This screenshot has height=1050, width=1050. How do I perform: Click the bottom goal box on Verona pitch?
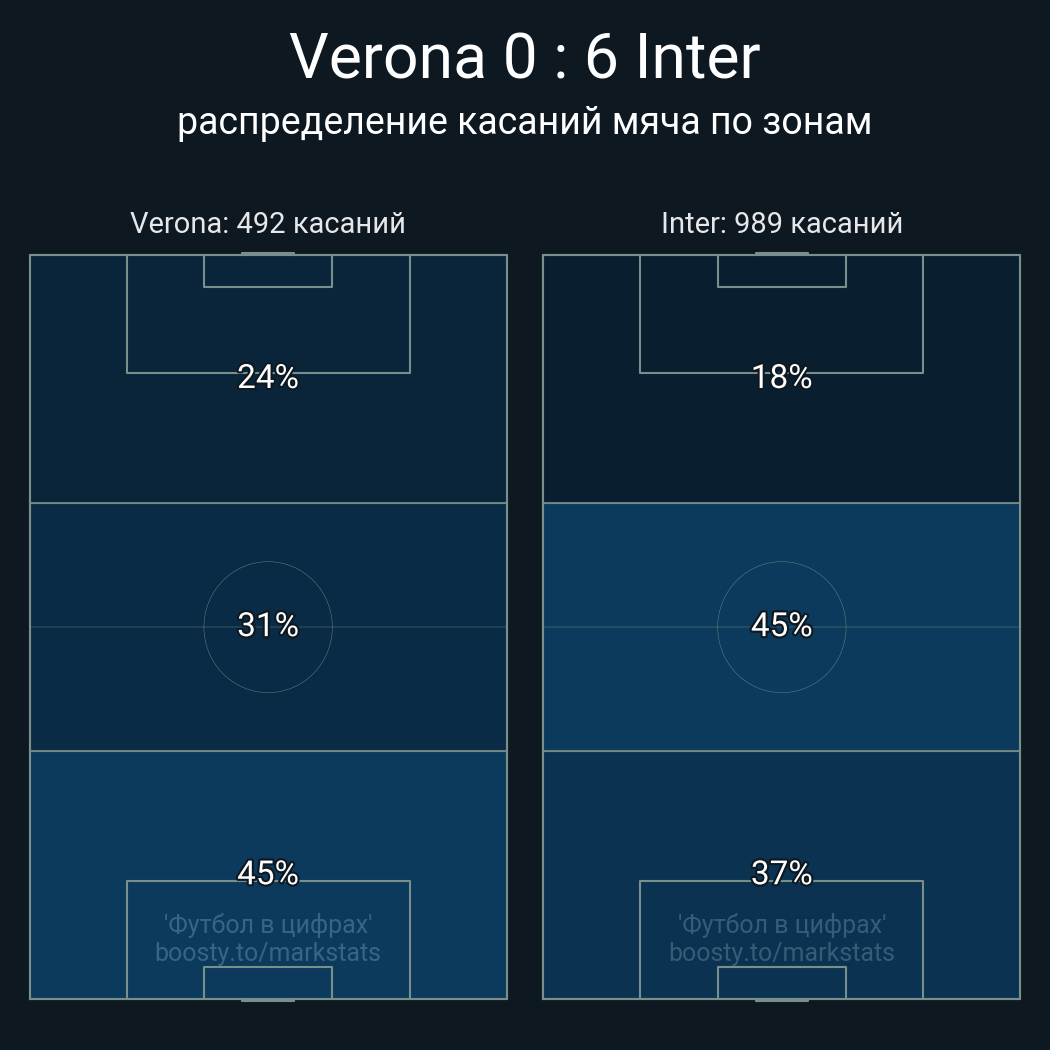[x=268, y=983]
